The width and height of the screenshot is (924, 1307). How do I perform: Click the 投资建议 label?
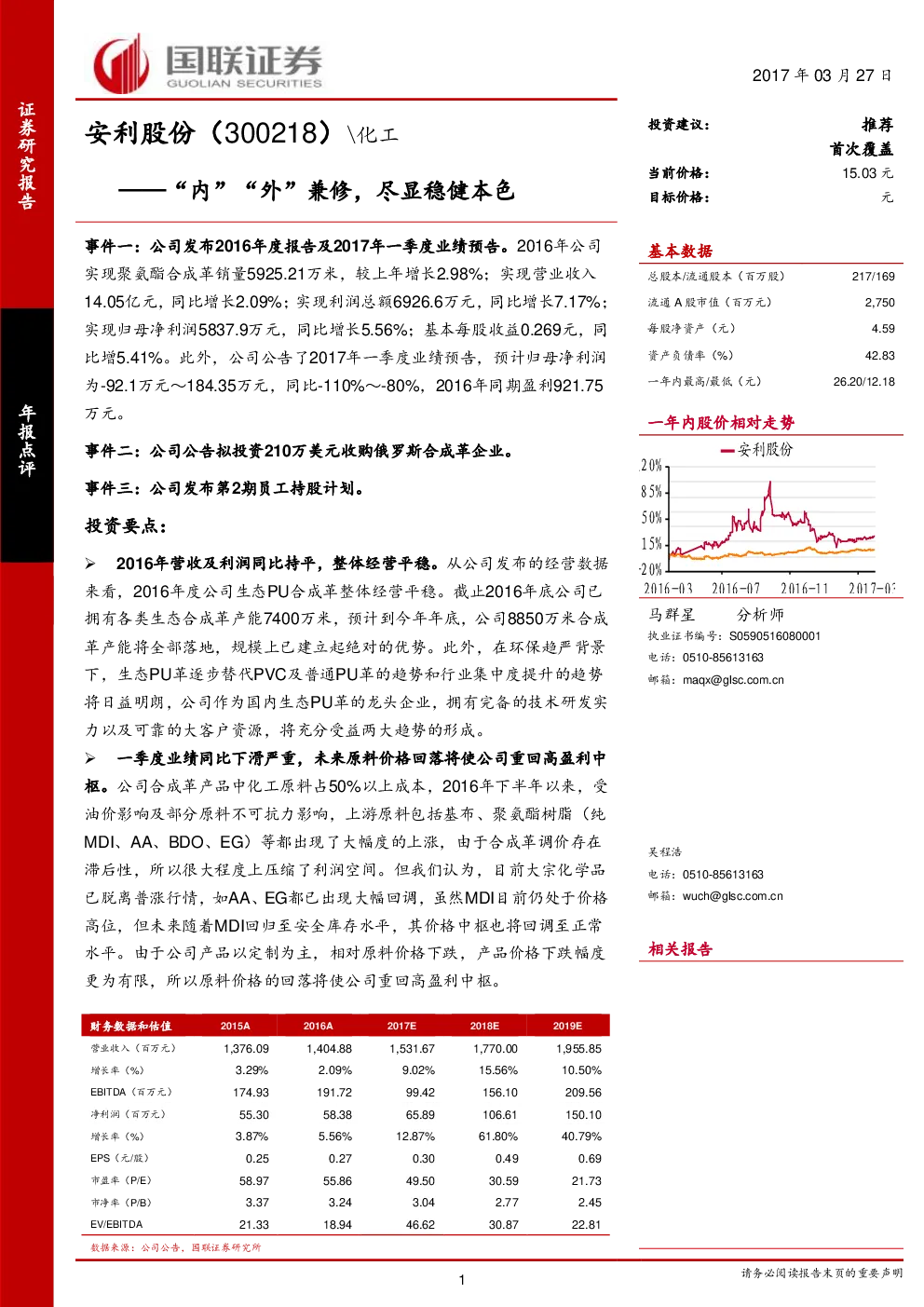pyautogui.click(x=679, y=125)
